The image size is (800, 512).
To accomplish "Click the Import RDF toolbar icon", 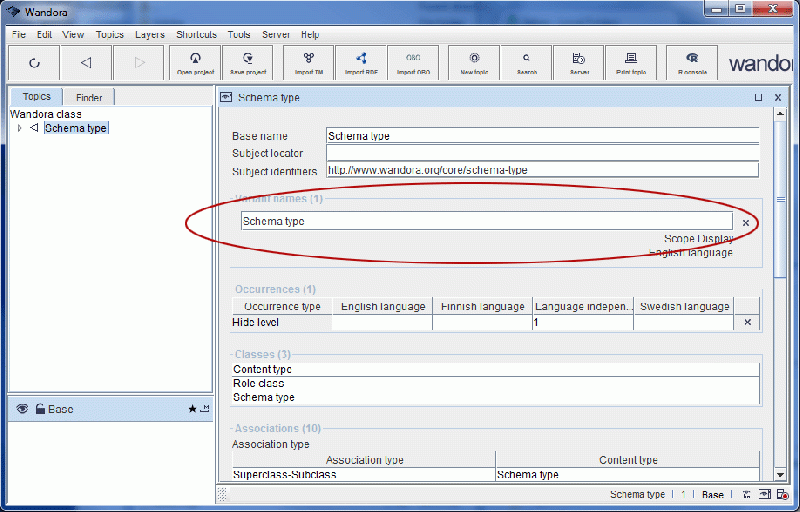I will 361,62.
